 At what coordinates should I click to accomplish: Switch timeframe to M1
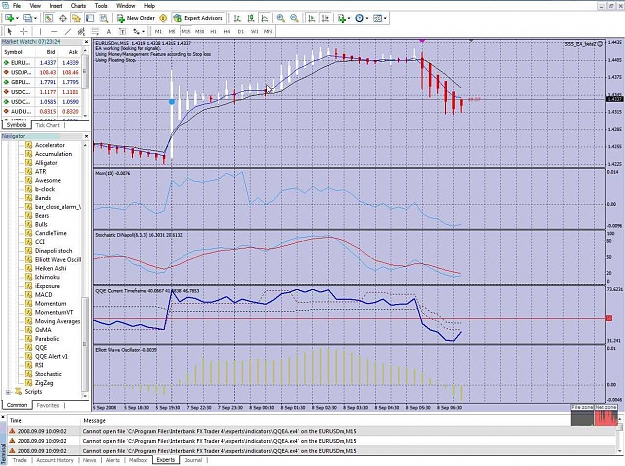pos(158,31)
